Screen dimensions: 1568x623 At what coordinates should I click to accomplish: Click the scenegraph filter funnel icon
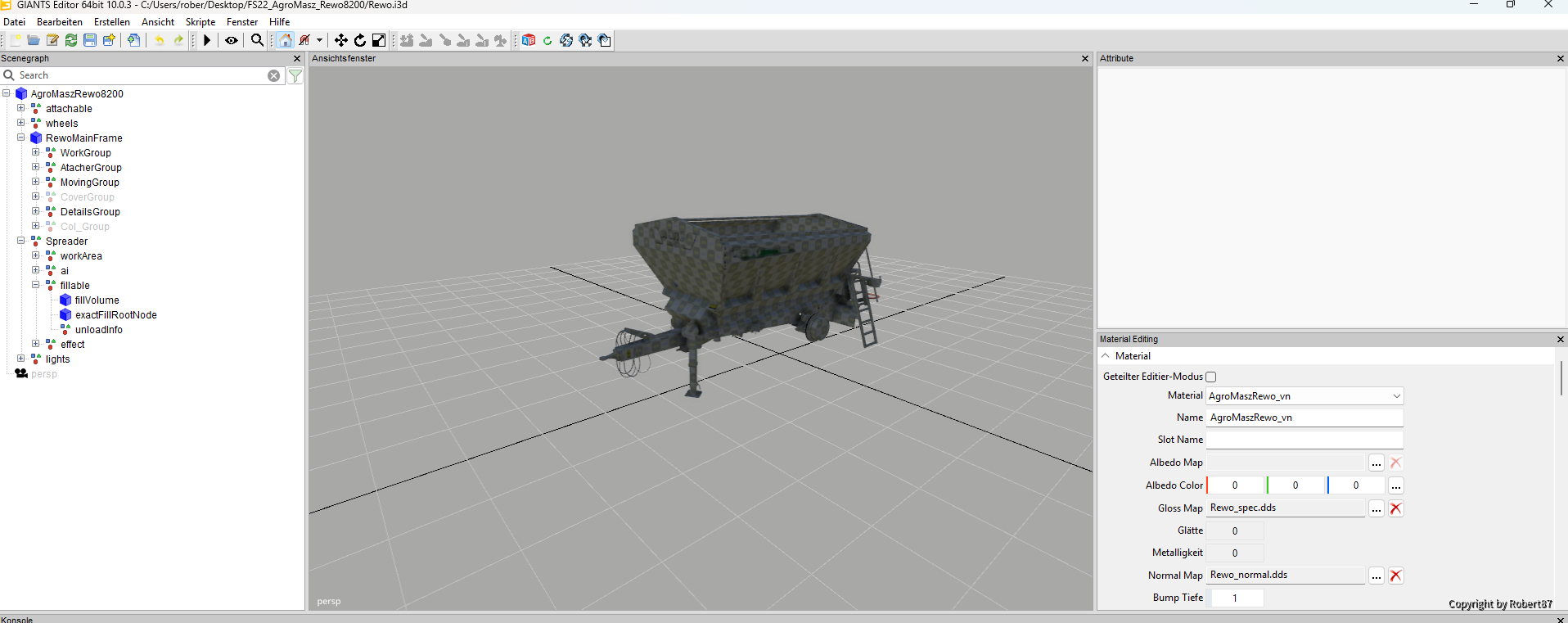(x=295, y=75)
